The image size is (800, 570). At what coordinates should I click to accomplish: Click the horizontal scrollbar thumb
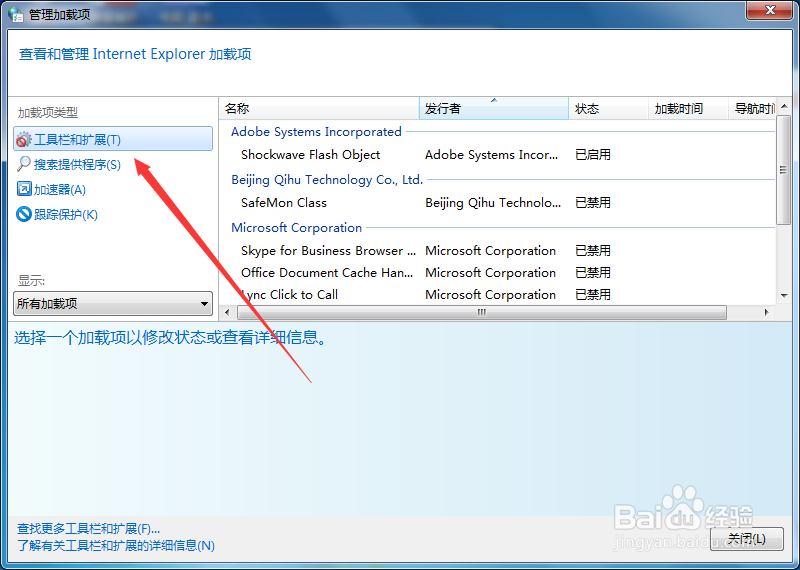click(x=482, y=312)
